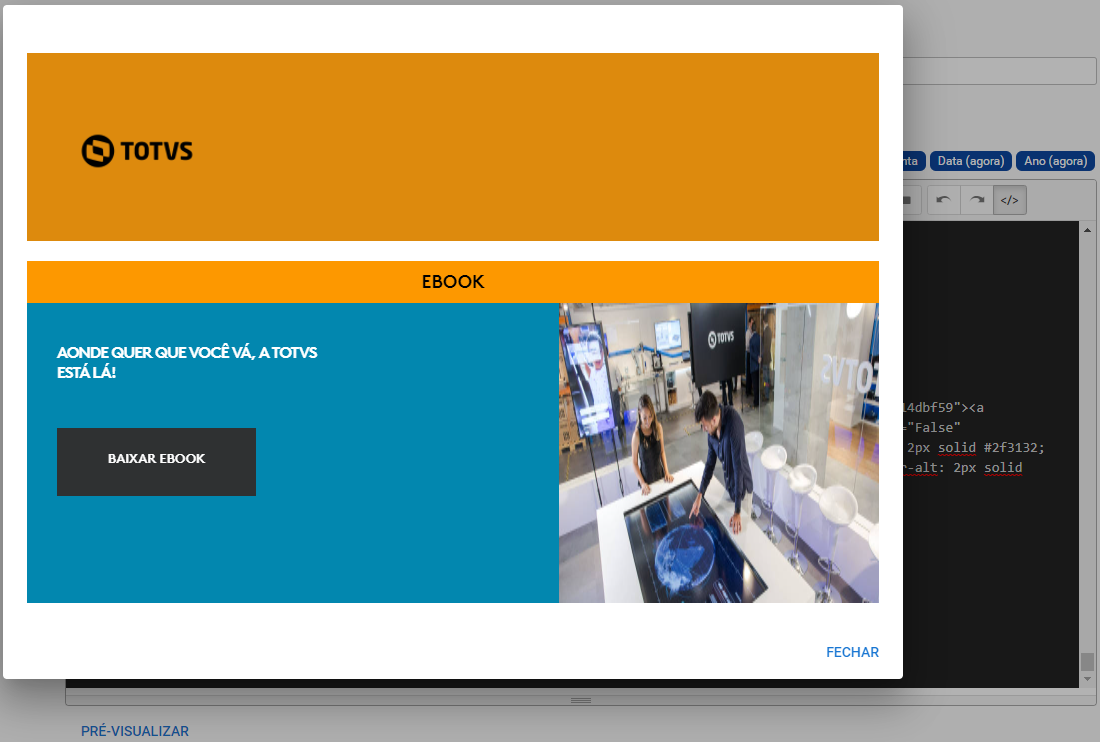Redo the edit in the editor toolbar

977,200
